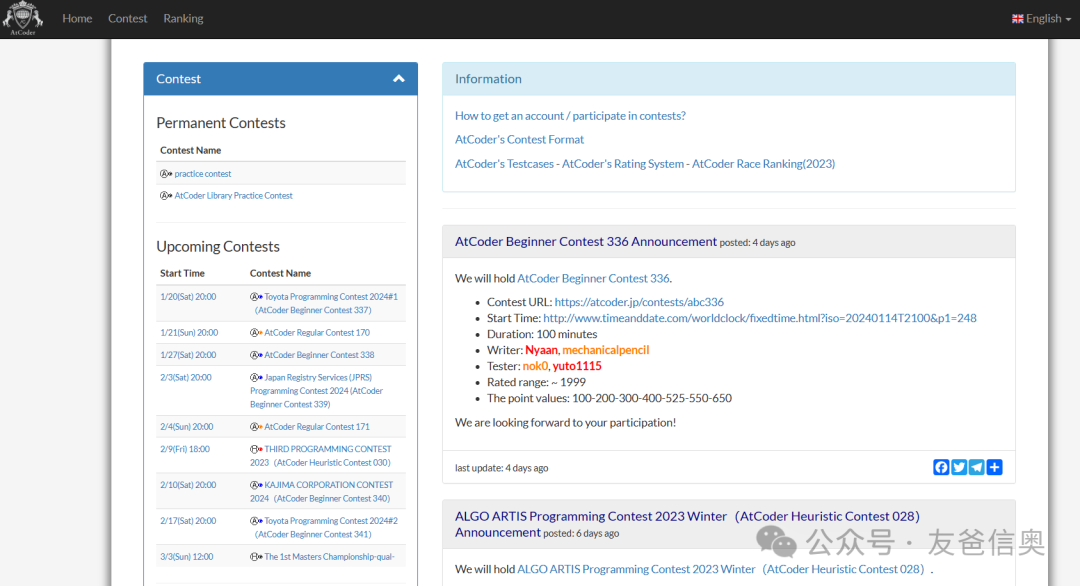Click start time 2/10(Sat) 20:00
Image resolution: width=1080 pixels, height=586 pixels.
tap(188, 485)
